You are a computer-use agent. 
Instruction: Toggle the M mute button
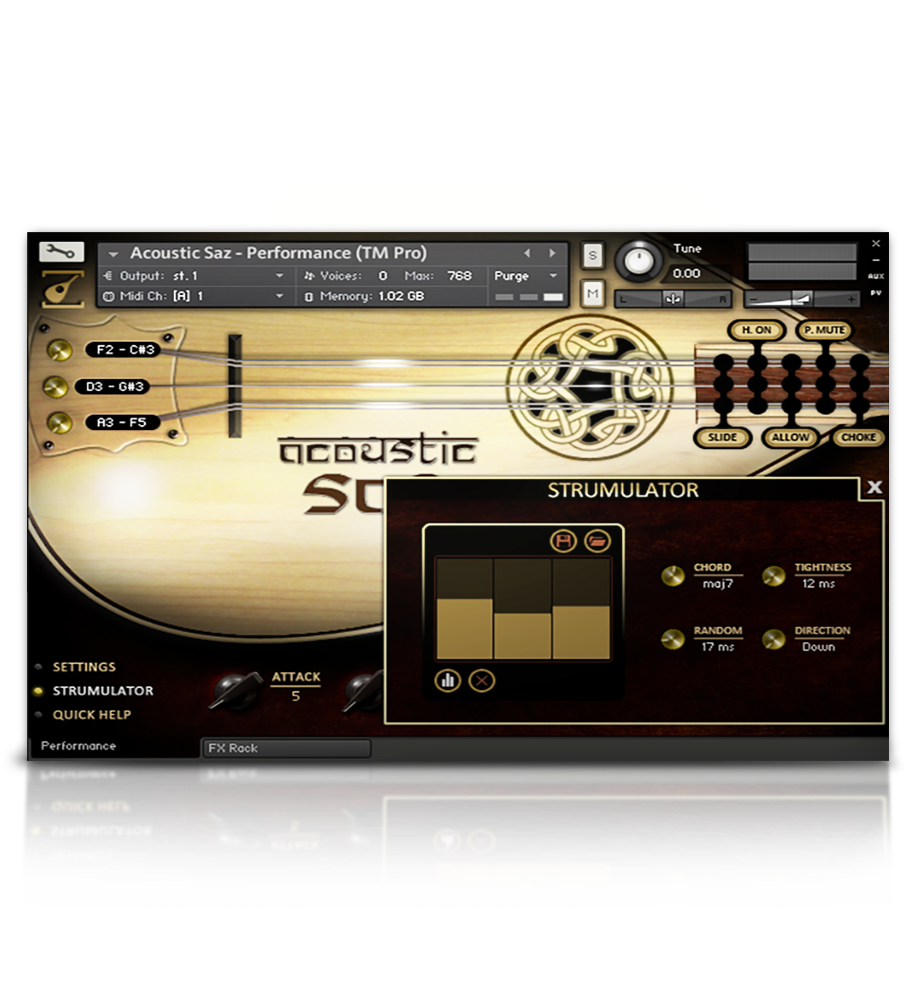pos(592,292)
